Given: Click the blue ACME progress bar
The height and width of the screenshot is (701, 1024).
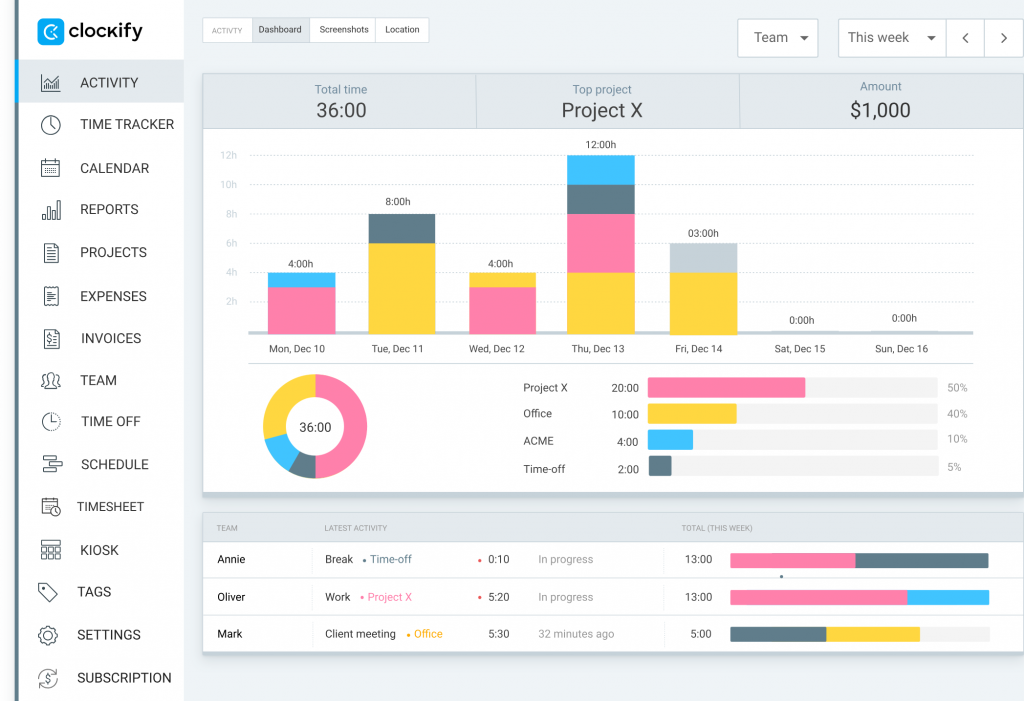Looking at the screenshot, I should click(x=670, y=440).
